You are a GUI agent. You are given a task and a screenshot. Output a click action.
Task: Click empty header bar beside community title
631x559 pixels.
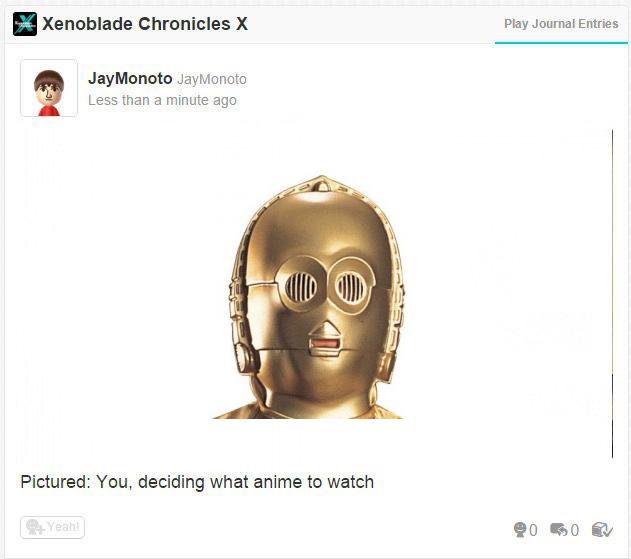pos(374,24)
